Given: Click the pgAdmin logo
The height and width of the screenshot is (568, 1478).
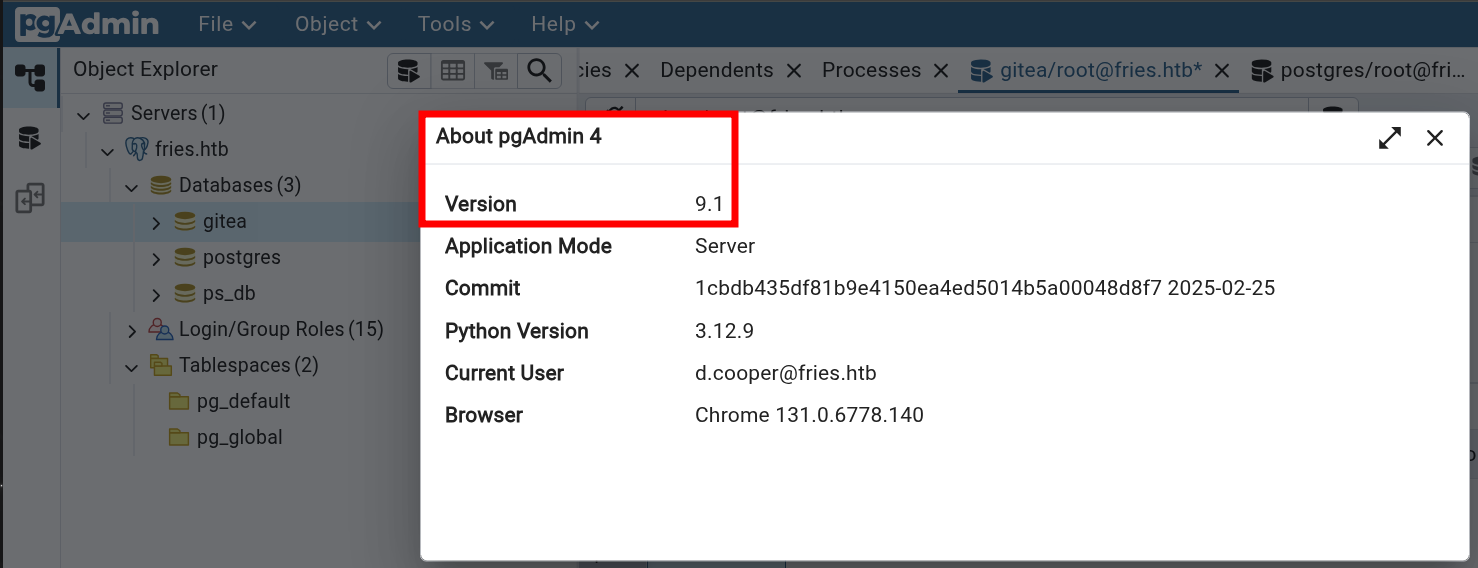Looking at the screenshot, I should (88, 24).
